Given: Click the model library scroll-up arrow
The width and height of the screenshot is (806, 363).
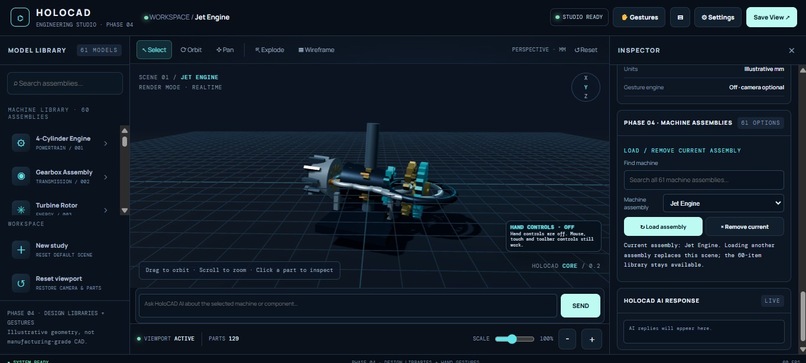Looking at the screenshot, I should tap(124, 130).
